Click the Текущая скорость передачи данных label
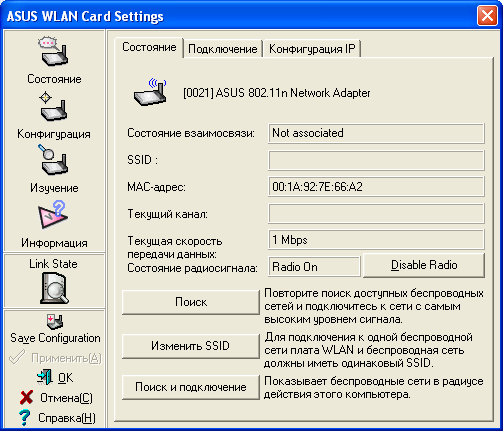The width and height of the screenshot is (503, 431). 175,247
